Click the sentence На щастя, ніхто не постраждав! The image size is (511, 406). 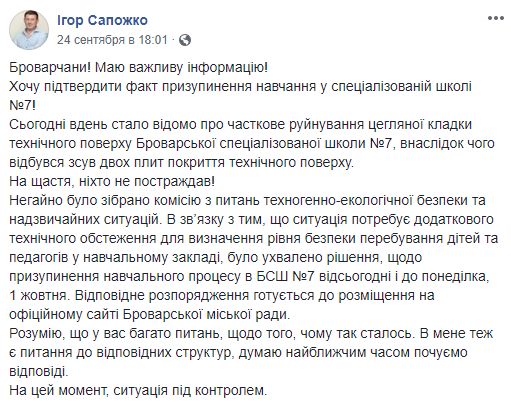(x=112, y=182)
